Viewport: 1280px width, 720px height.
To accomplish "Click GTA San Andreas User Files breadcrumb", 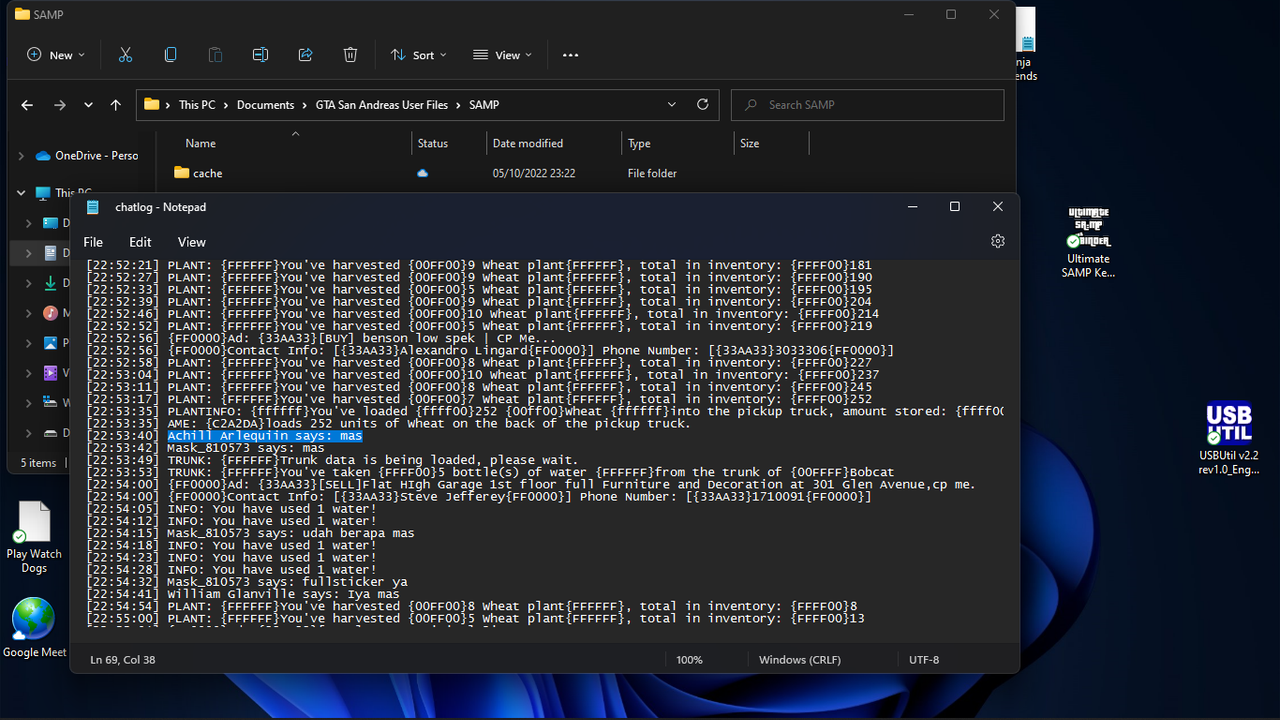I will click(x=382, y=105).
